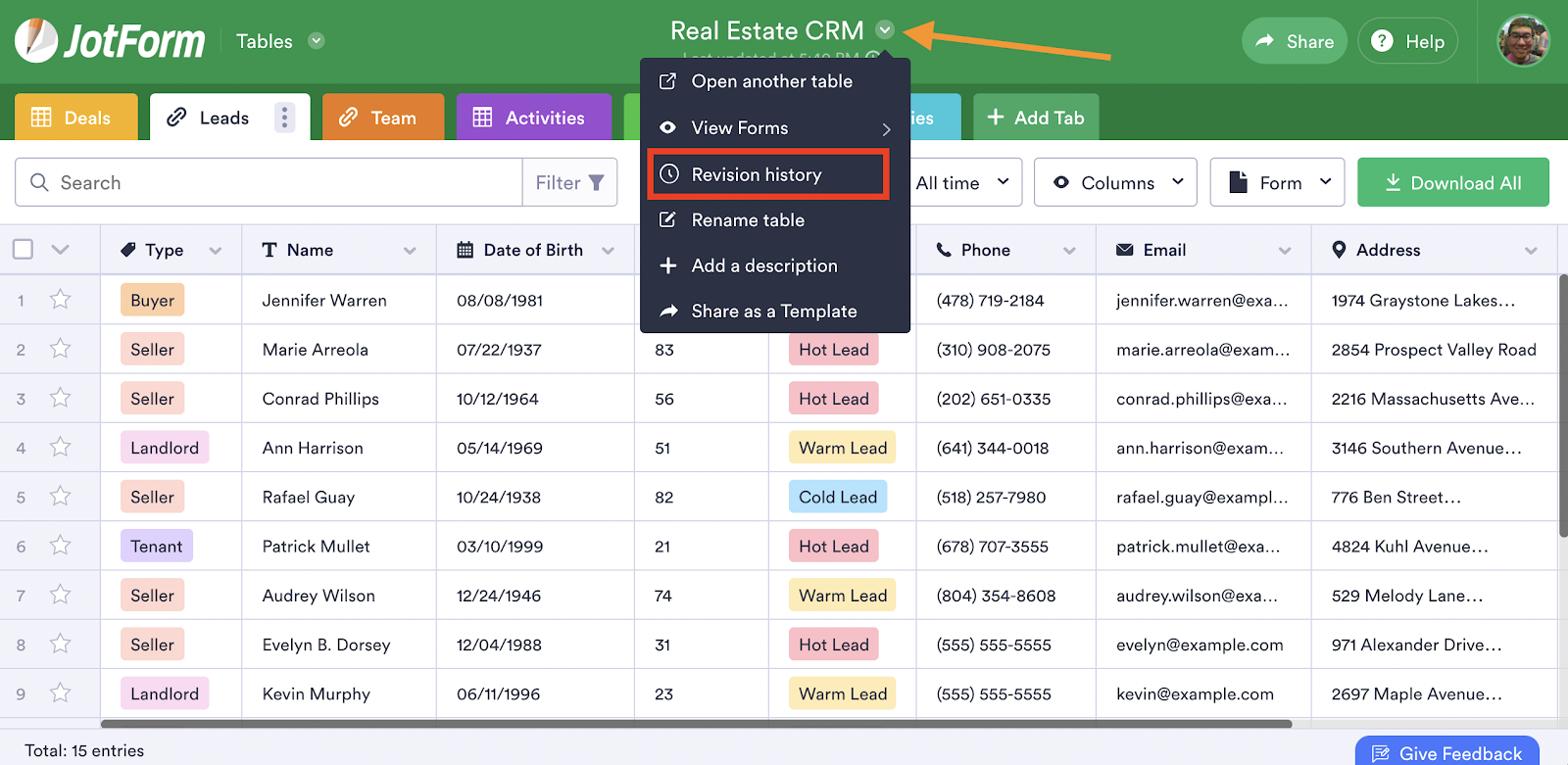Star the Evelyn B. Dorsey row

click(x=61, y=644)
